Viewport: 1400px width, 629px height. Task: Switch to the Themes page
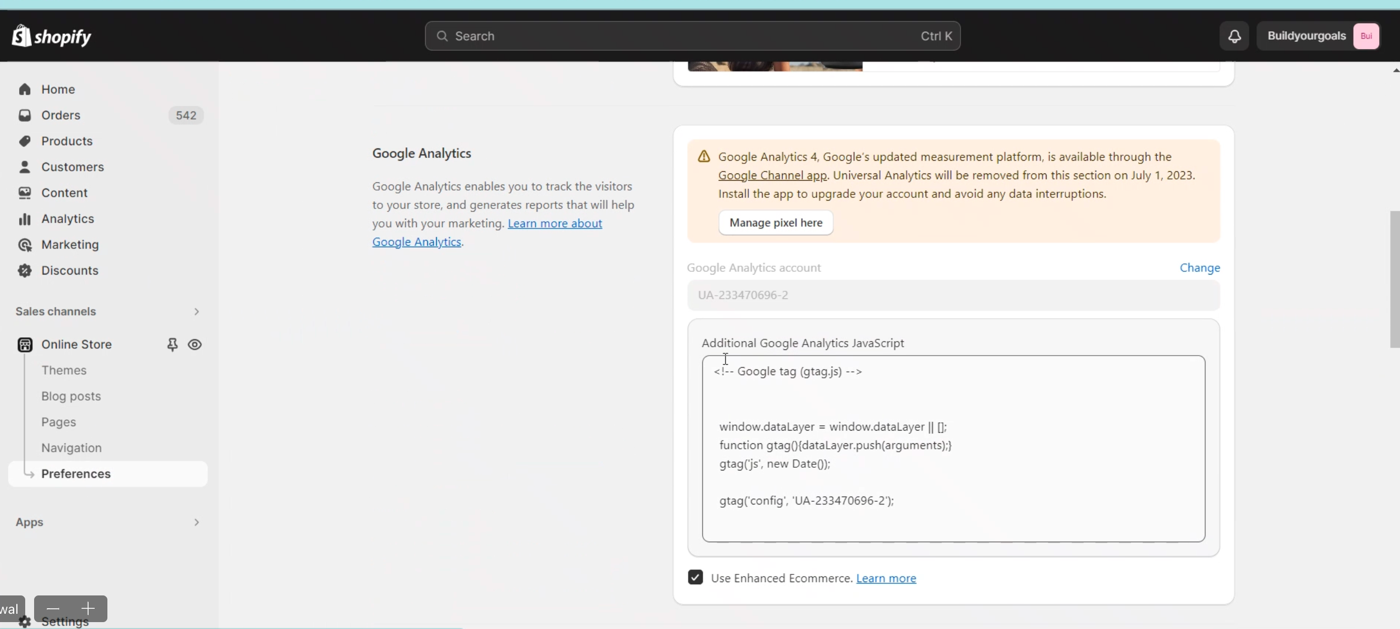point(63,370)
